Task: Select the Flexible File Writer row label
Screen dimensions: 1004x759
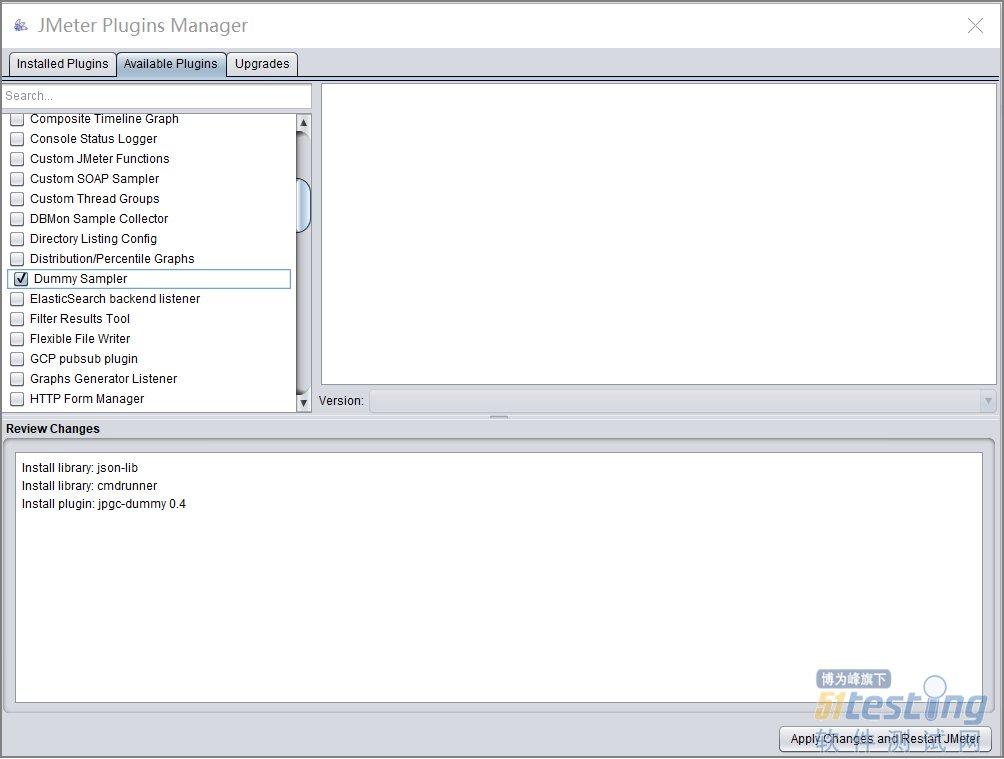Action: (80, 339)
